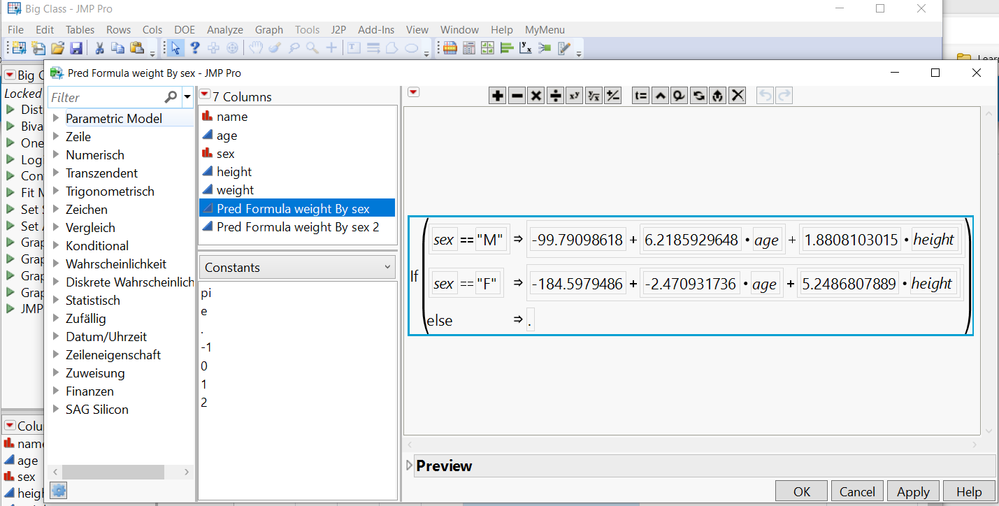Viewport: 999px width, 506px height.
Task: Expand the Preview section
Action: pos(410,466)
